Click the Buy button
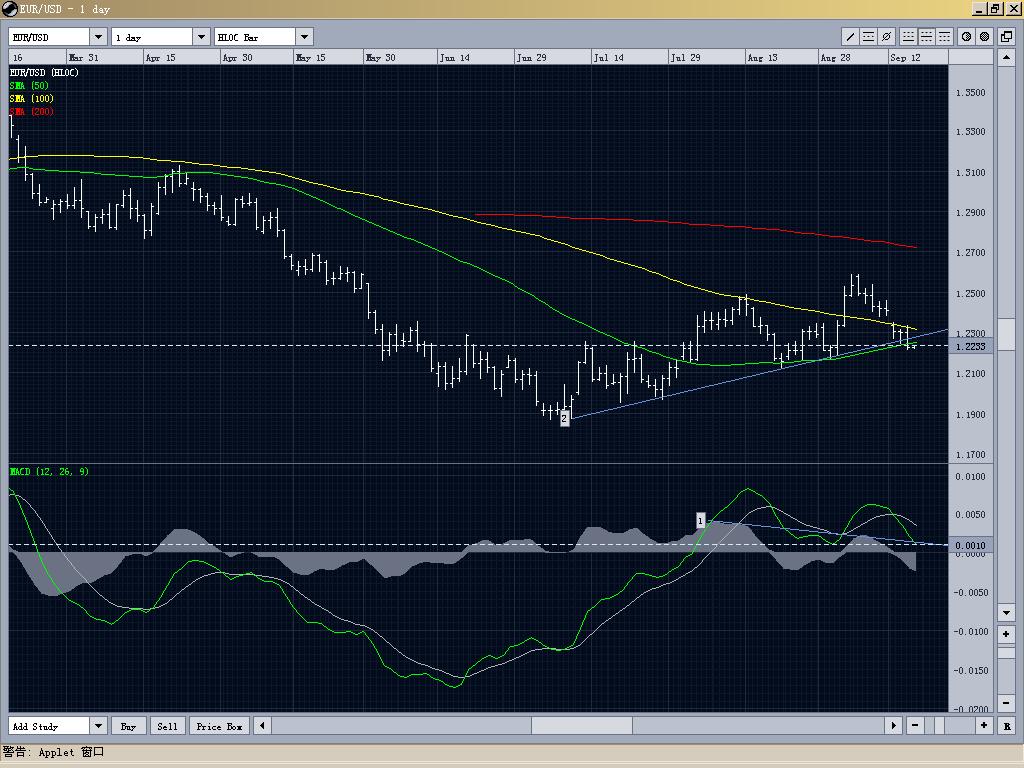1024x768 pixels. click(x=129, y=726)
